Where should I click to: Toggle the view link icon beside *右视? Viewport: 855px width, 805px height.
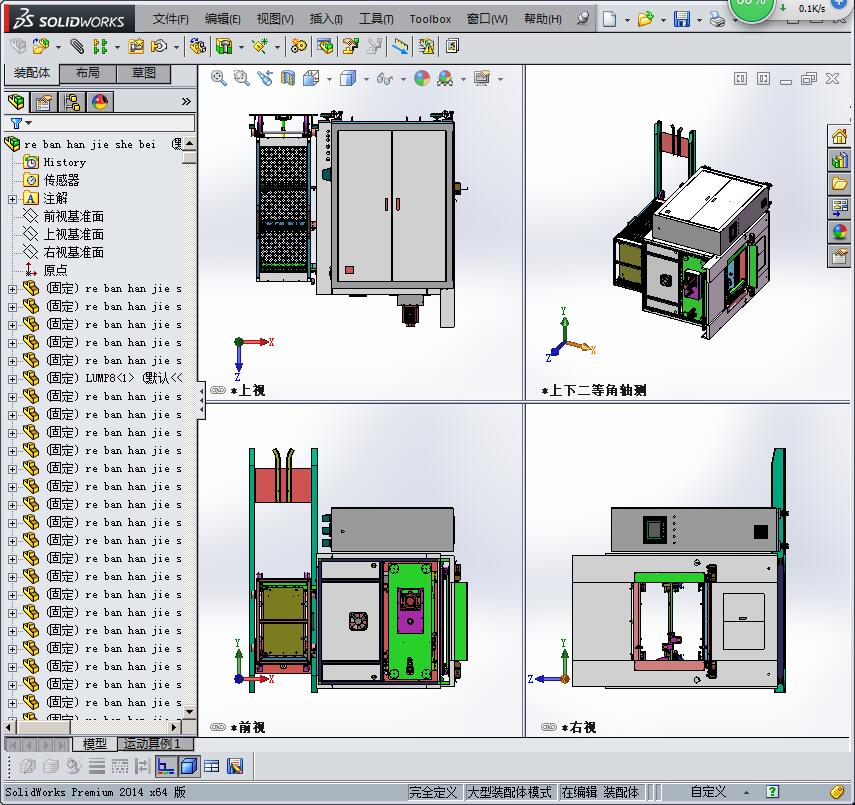point(549,727)
